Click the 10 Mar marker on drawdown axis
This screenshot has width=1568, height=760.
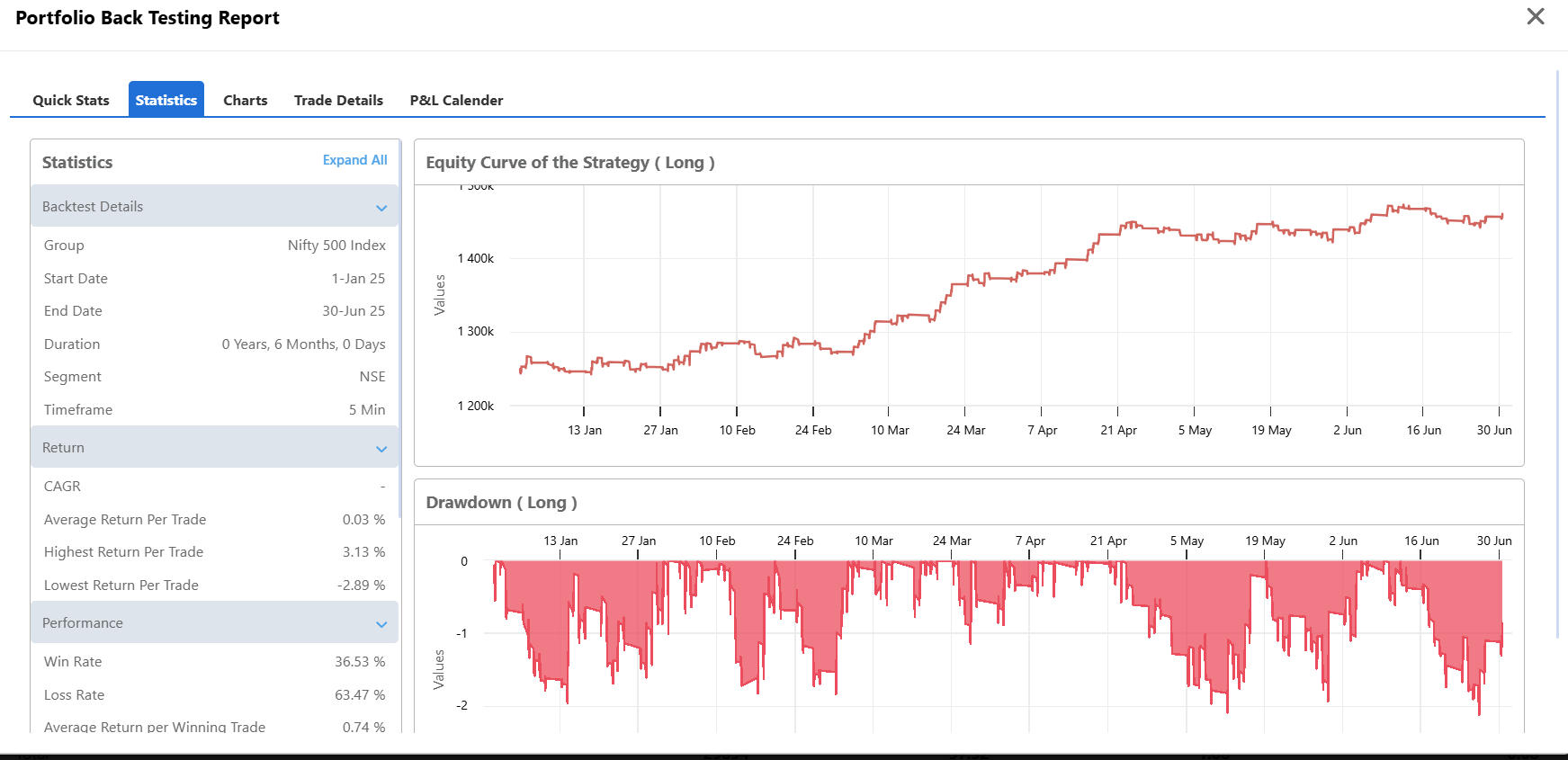point(874,541)
